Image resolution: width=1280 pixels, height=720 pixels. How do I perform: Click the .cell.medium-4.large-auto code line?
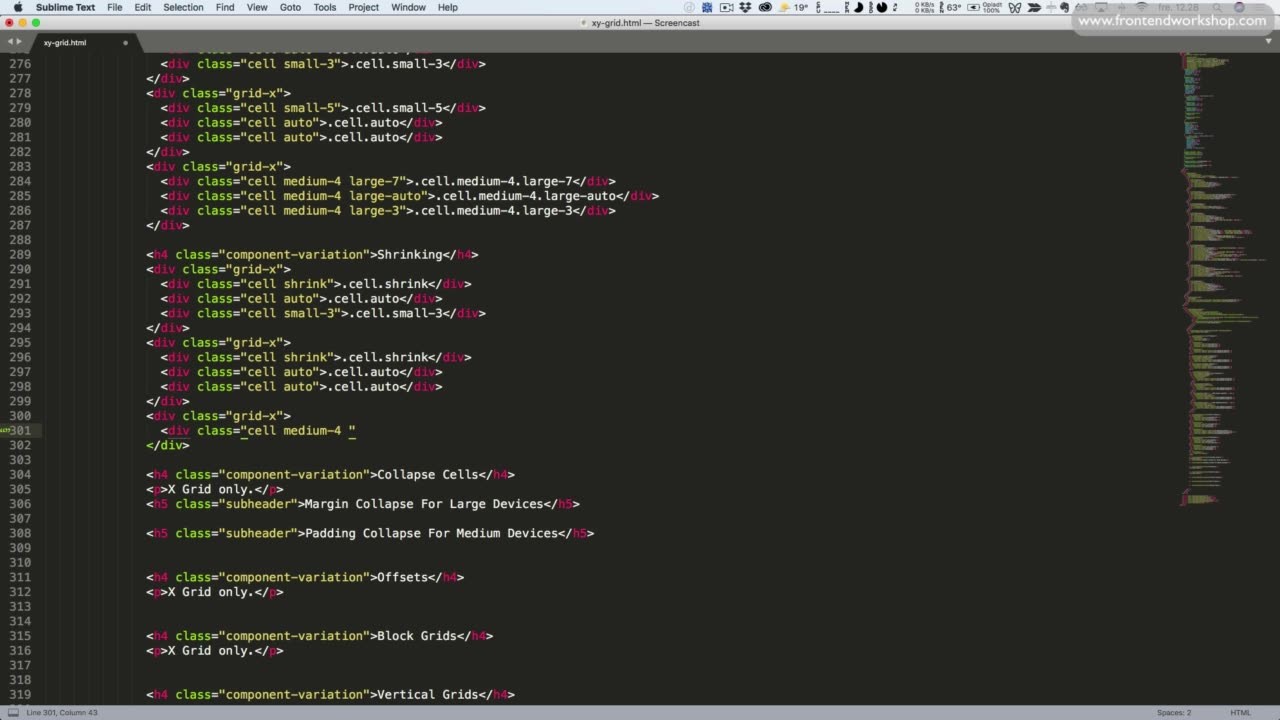coord(410,196)
